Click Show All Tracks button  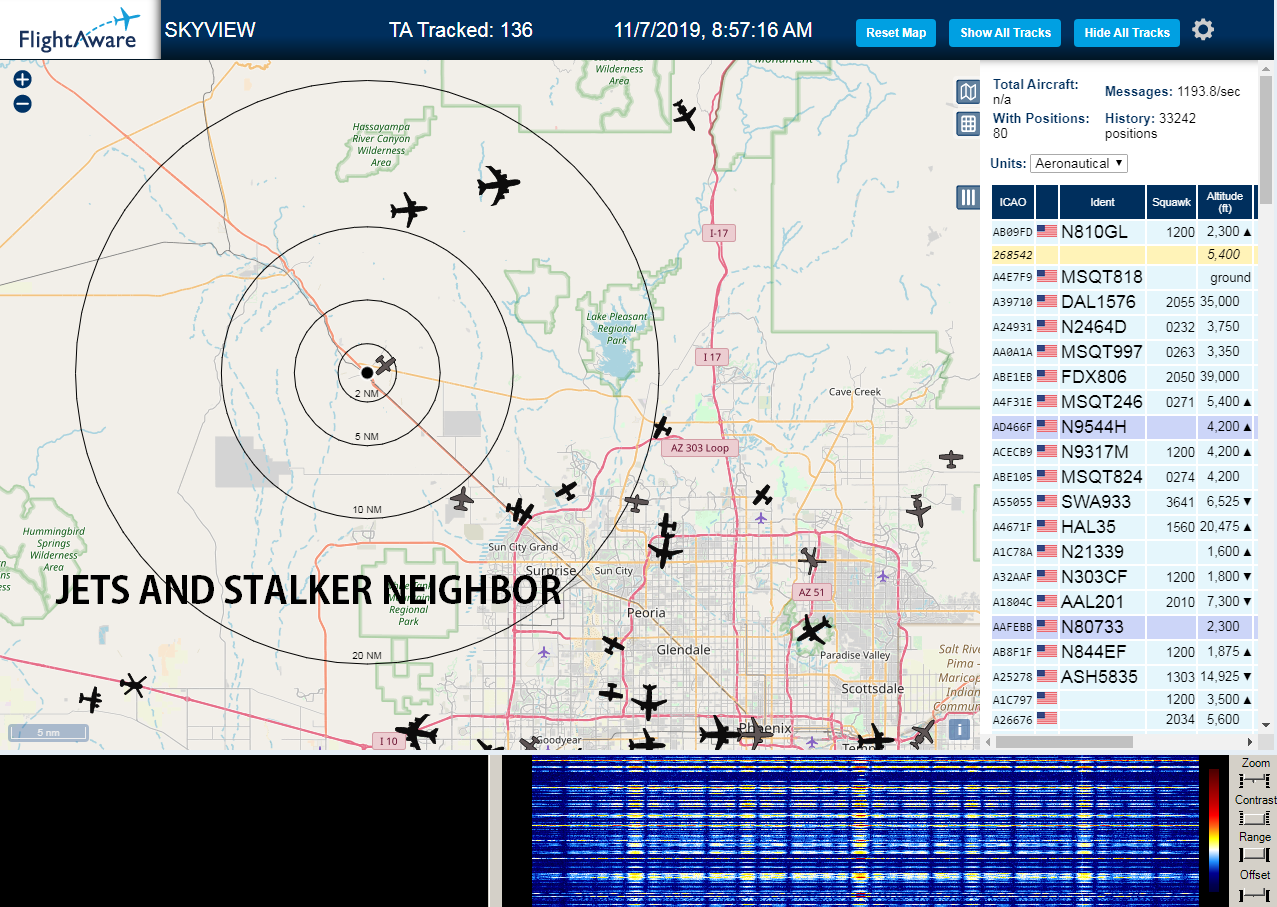pyautogui.click(x=1005, y=33)
